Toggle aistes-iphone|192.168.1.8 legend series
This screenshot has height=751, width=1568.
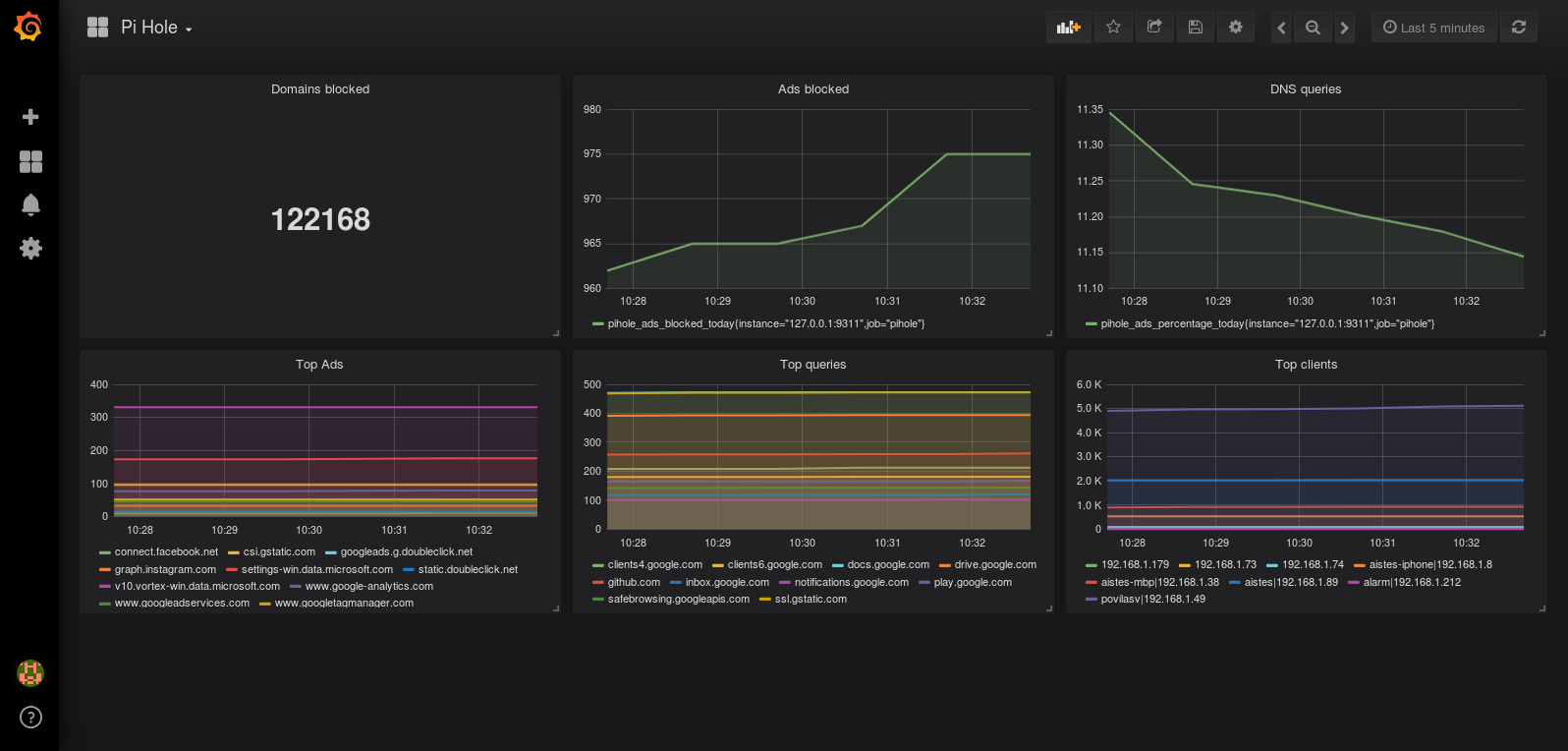pos(1430,565)
